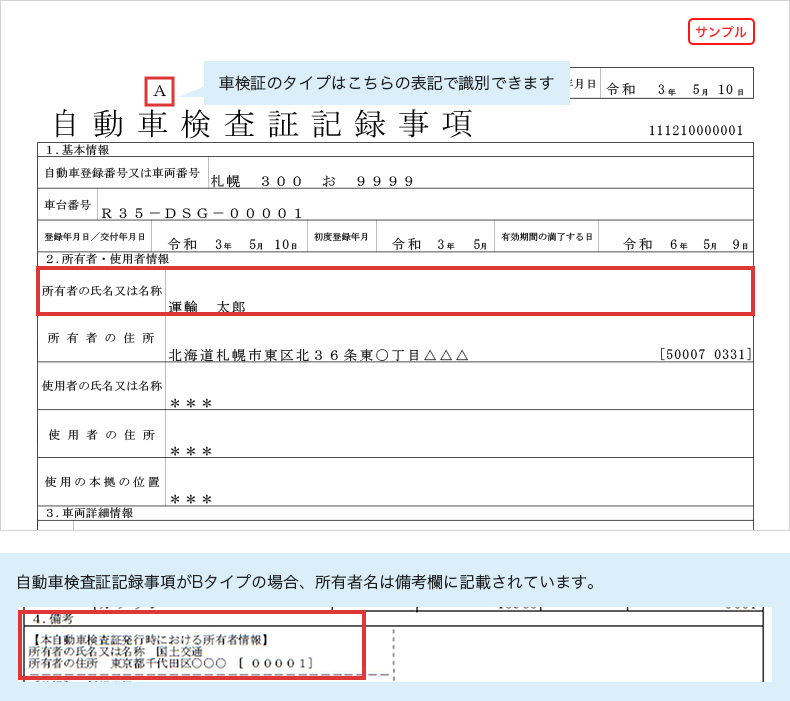790x701 pixels.
Task: Click the bracketed code [50007 0331]
Action: coord(705,355)
